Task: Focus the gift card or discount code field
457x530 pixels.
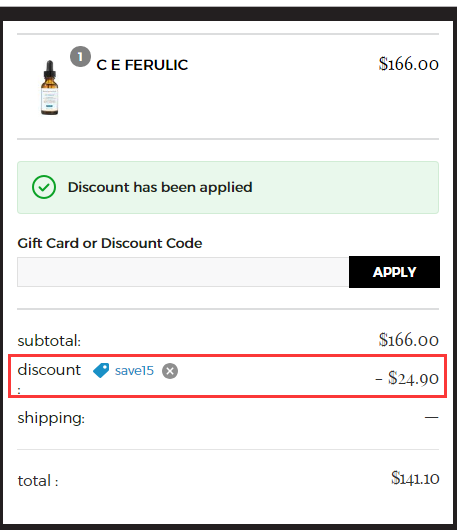Action: (x=183, y=272)
